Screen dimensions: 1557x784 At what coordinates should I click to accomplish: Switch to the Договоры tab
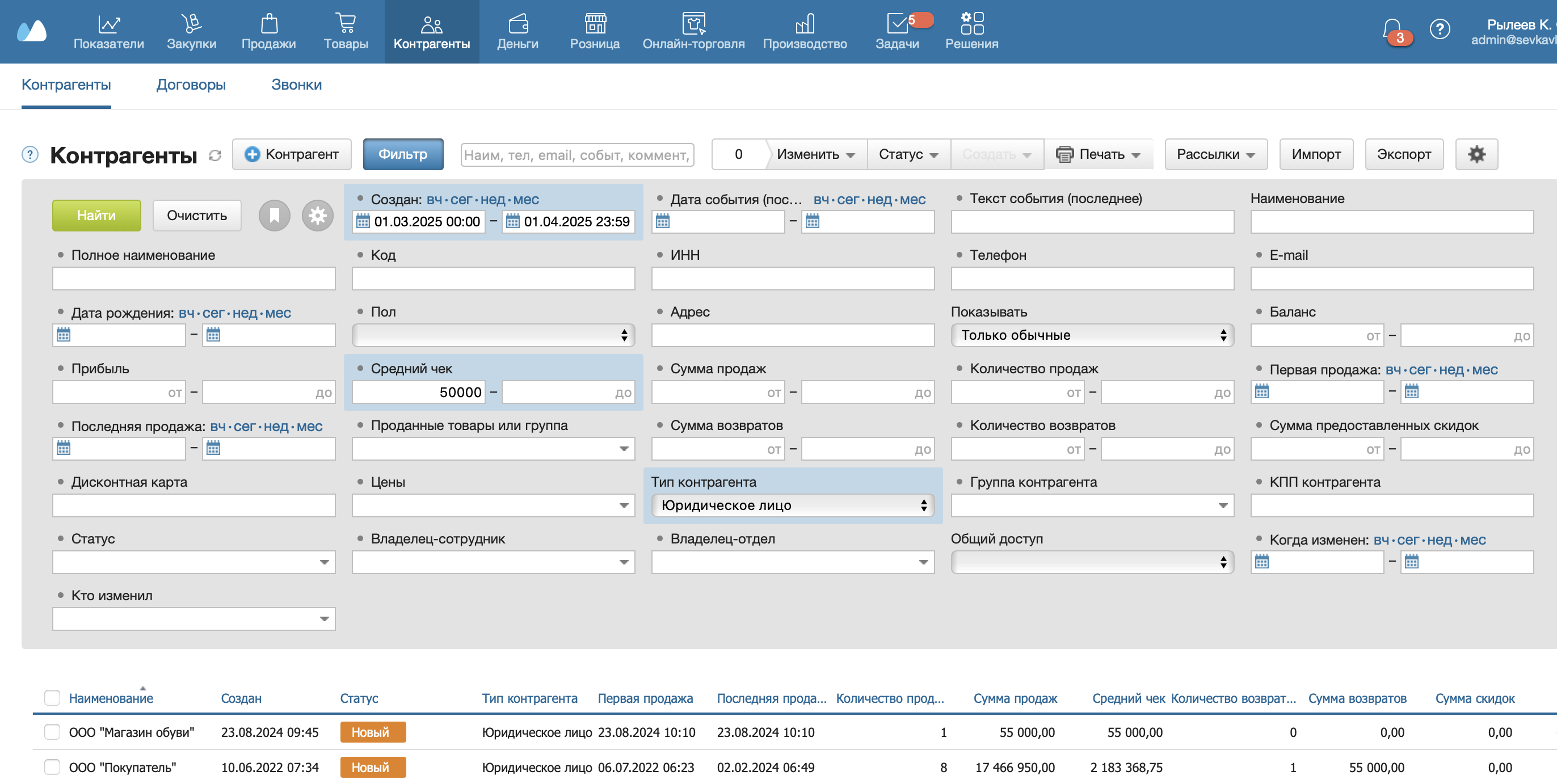[x=191, y=85]
